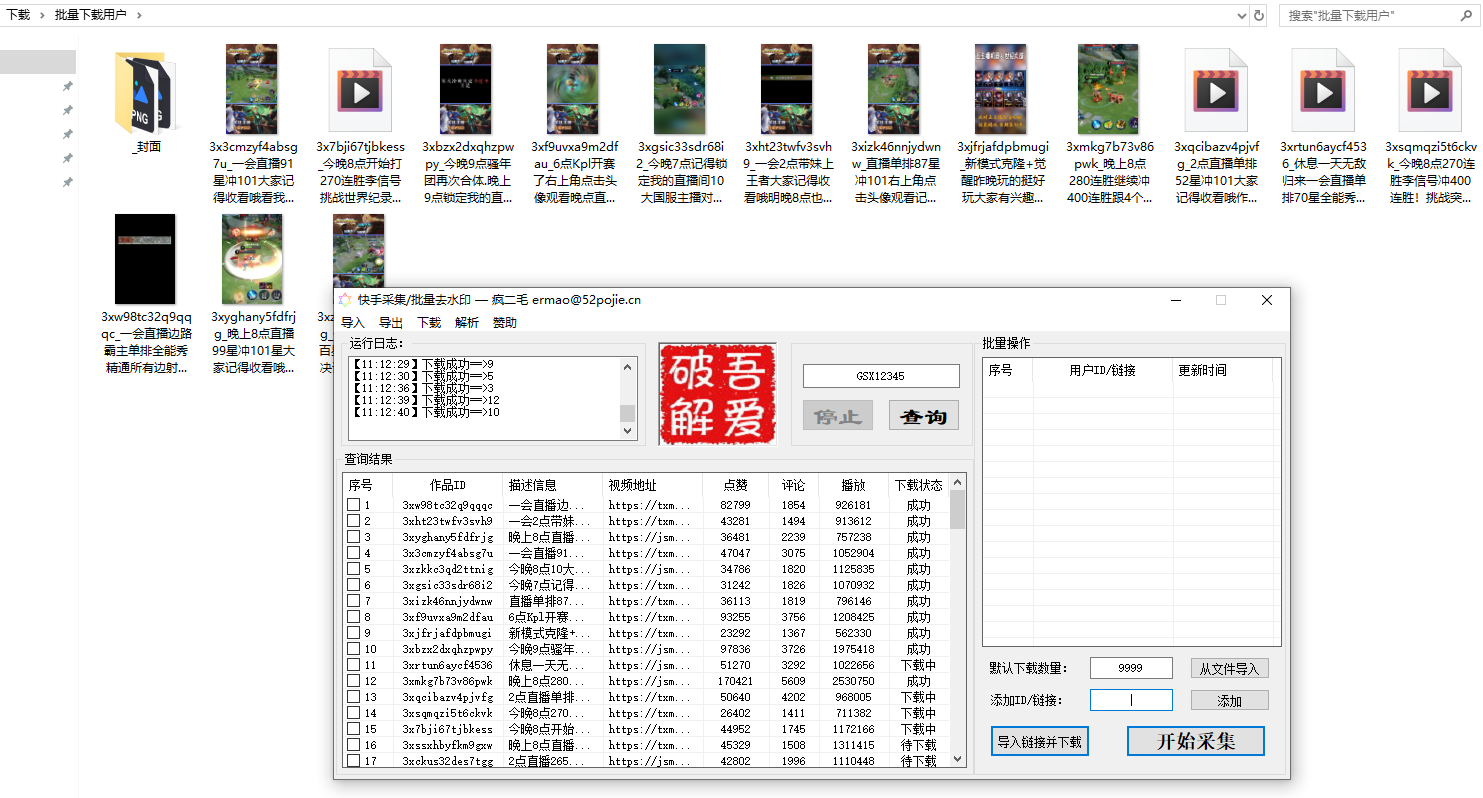Click the refresh icon beside address bar
Screen dimensions: 1483x798
[x=1259, y=15]
